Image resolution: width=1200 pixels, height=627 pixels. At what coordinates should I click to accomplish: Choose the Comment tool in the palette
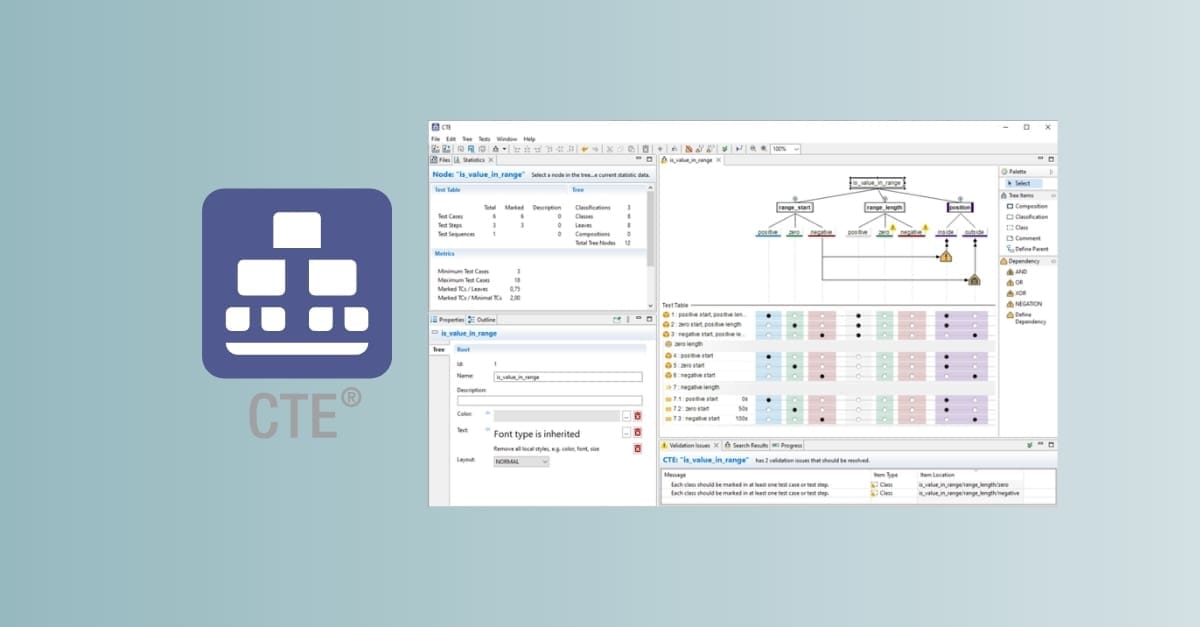click(x=1023, y=238)
